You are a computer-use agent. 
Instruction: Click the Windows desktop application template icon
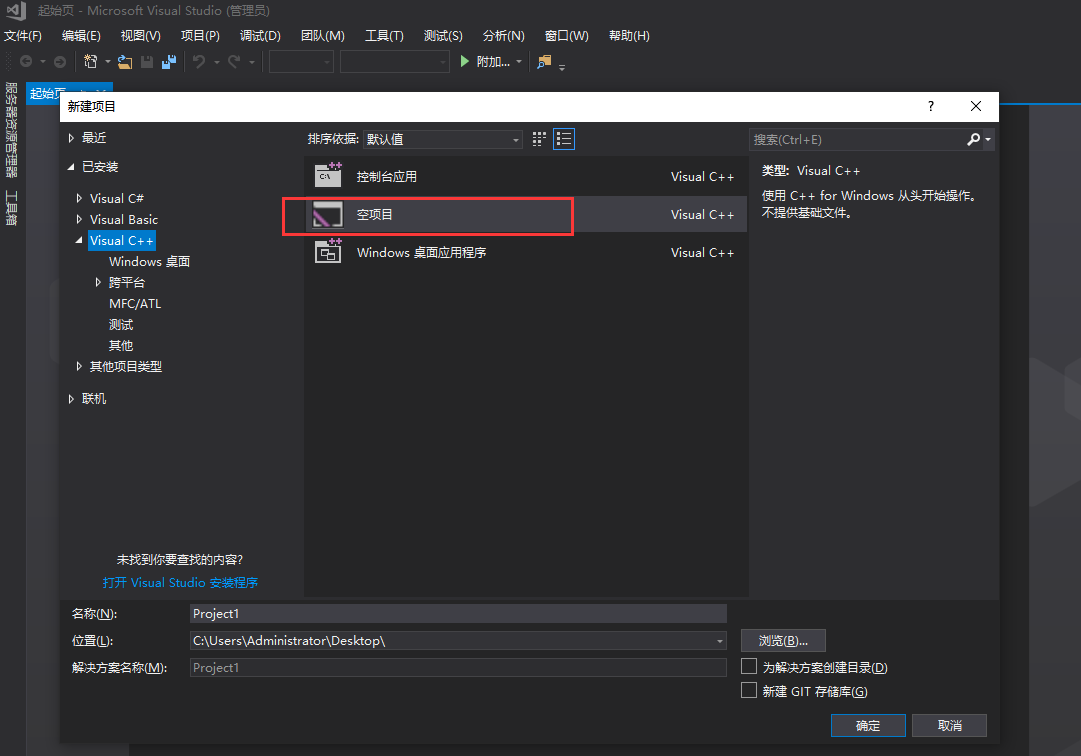[x=328, y=252]
